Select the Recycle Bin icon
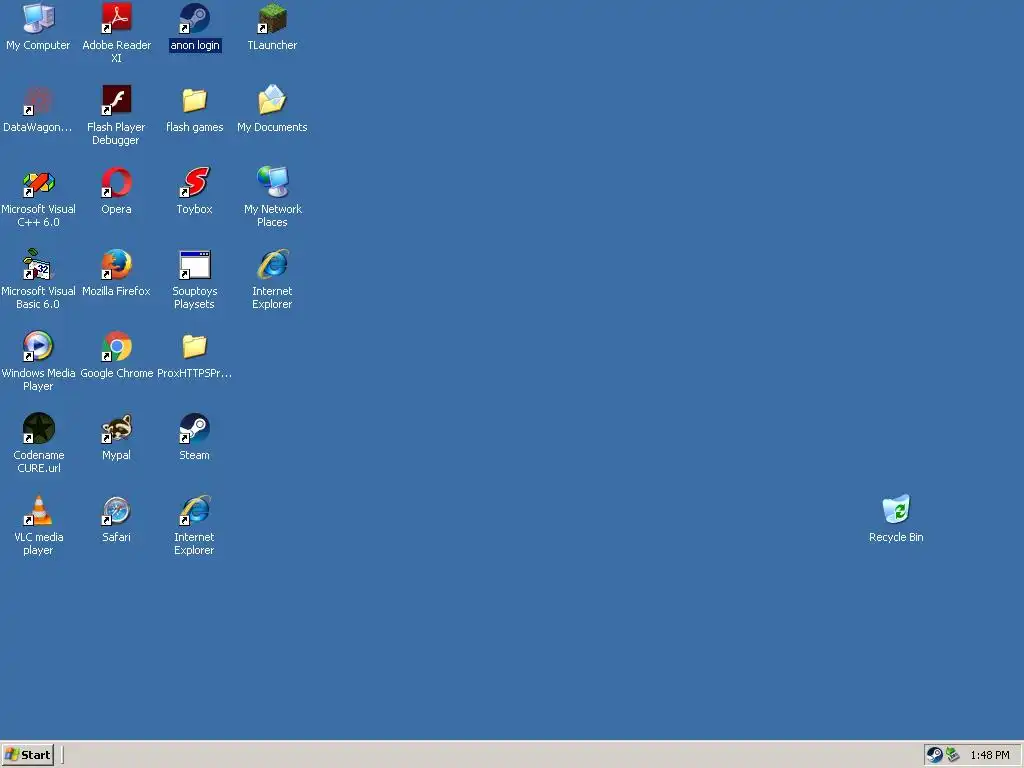The image size is (1024, 768). click(896, 510)
